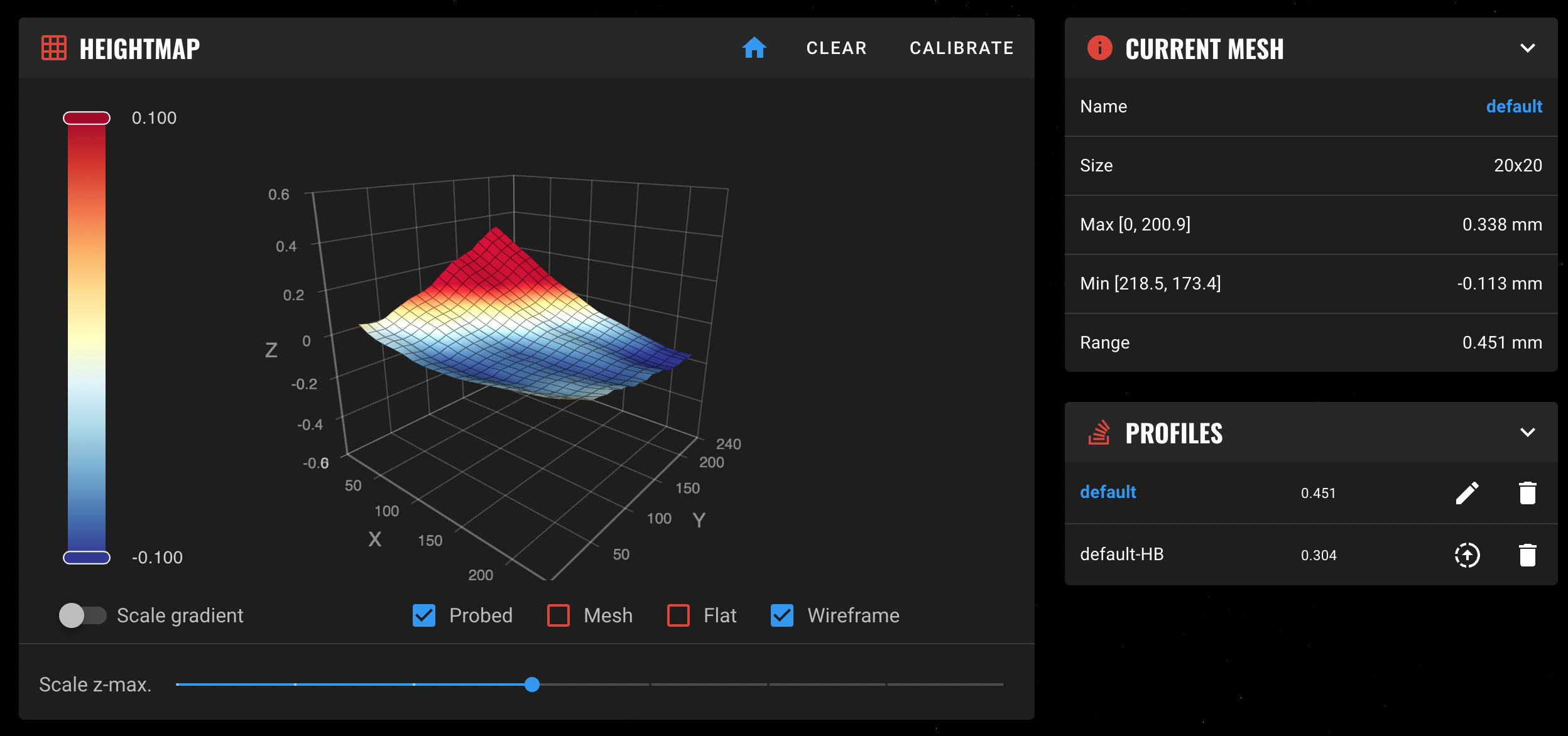The image size is (1568, 736).
Task: Click the upper gradient limit handle
Action: (87, 118)
